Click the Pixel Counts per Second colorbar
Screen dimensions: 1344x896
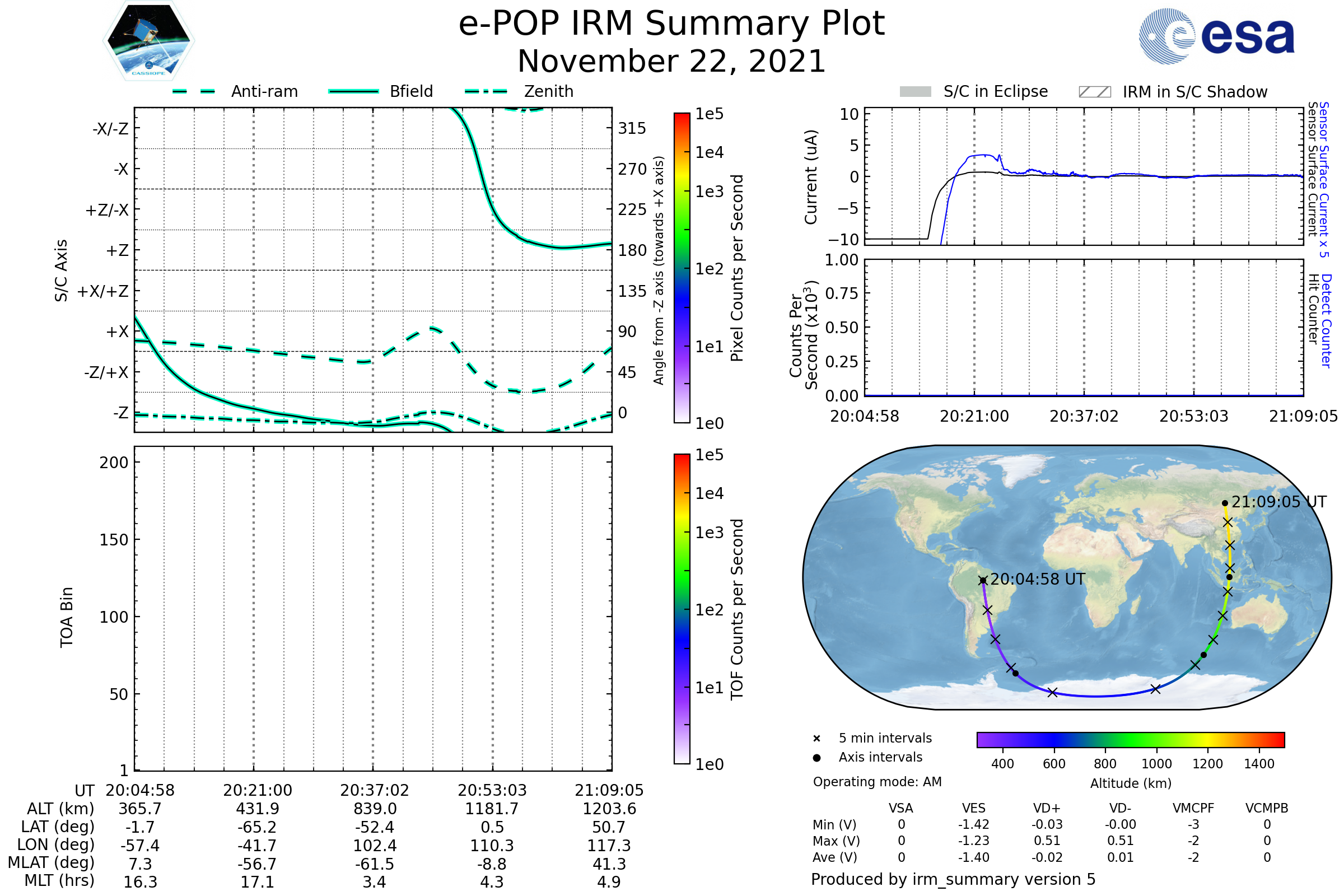[682, 268]
